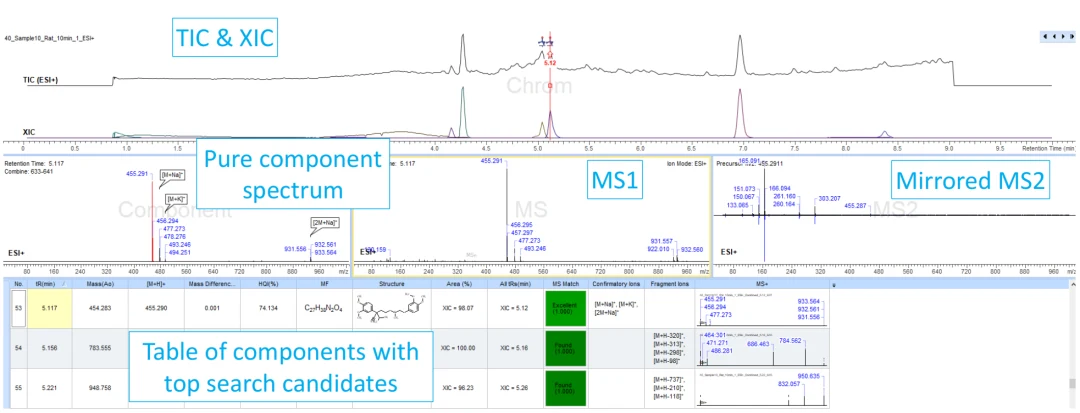Viewport: 1080px width, 413px height.
Task: Select row number 53 in components table
Action: pyautogui.click(x=19, y=308)
